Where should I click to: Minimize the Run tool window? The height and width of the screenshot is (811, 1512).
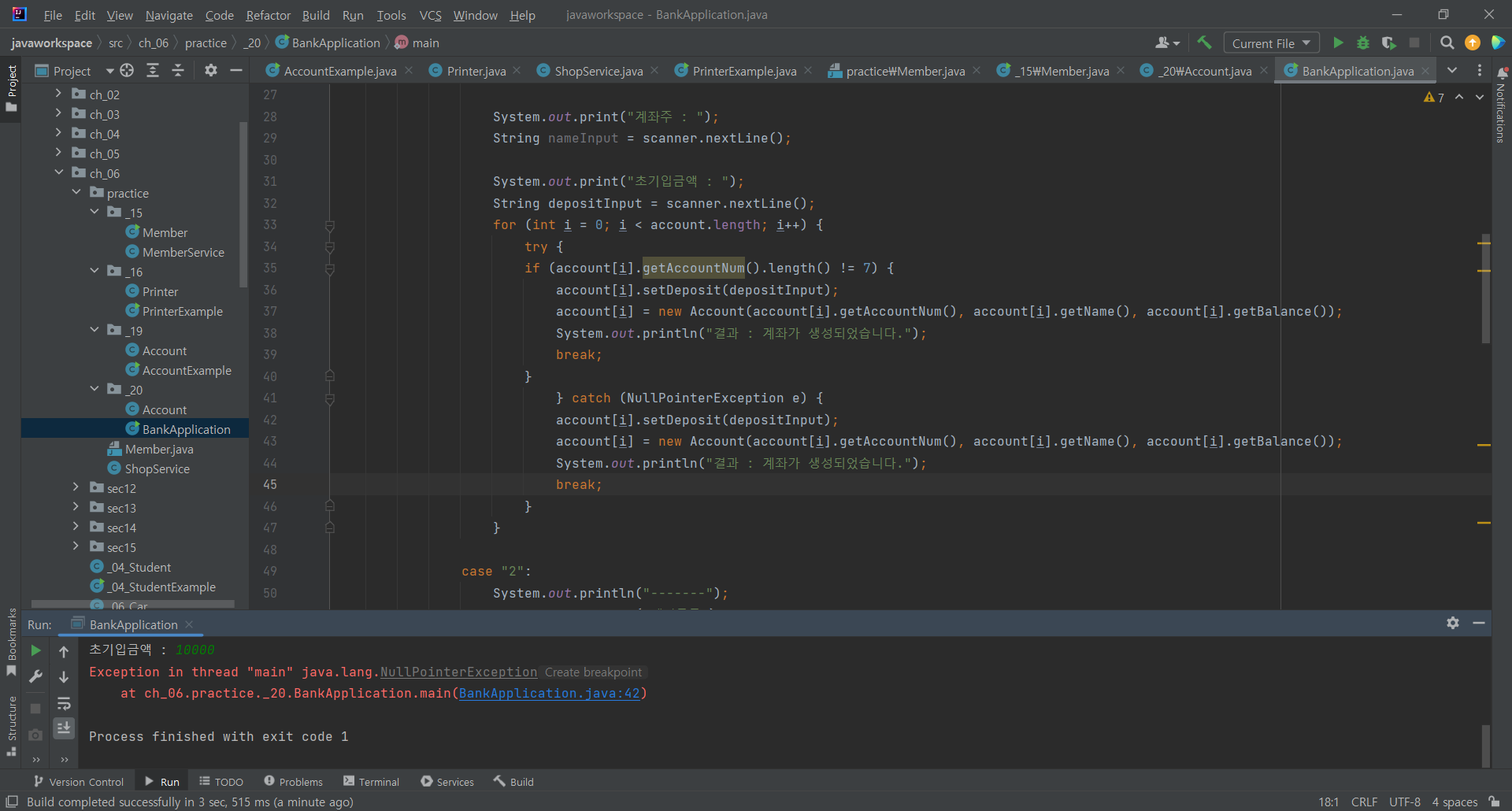(x=1479, y=623)
